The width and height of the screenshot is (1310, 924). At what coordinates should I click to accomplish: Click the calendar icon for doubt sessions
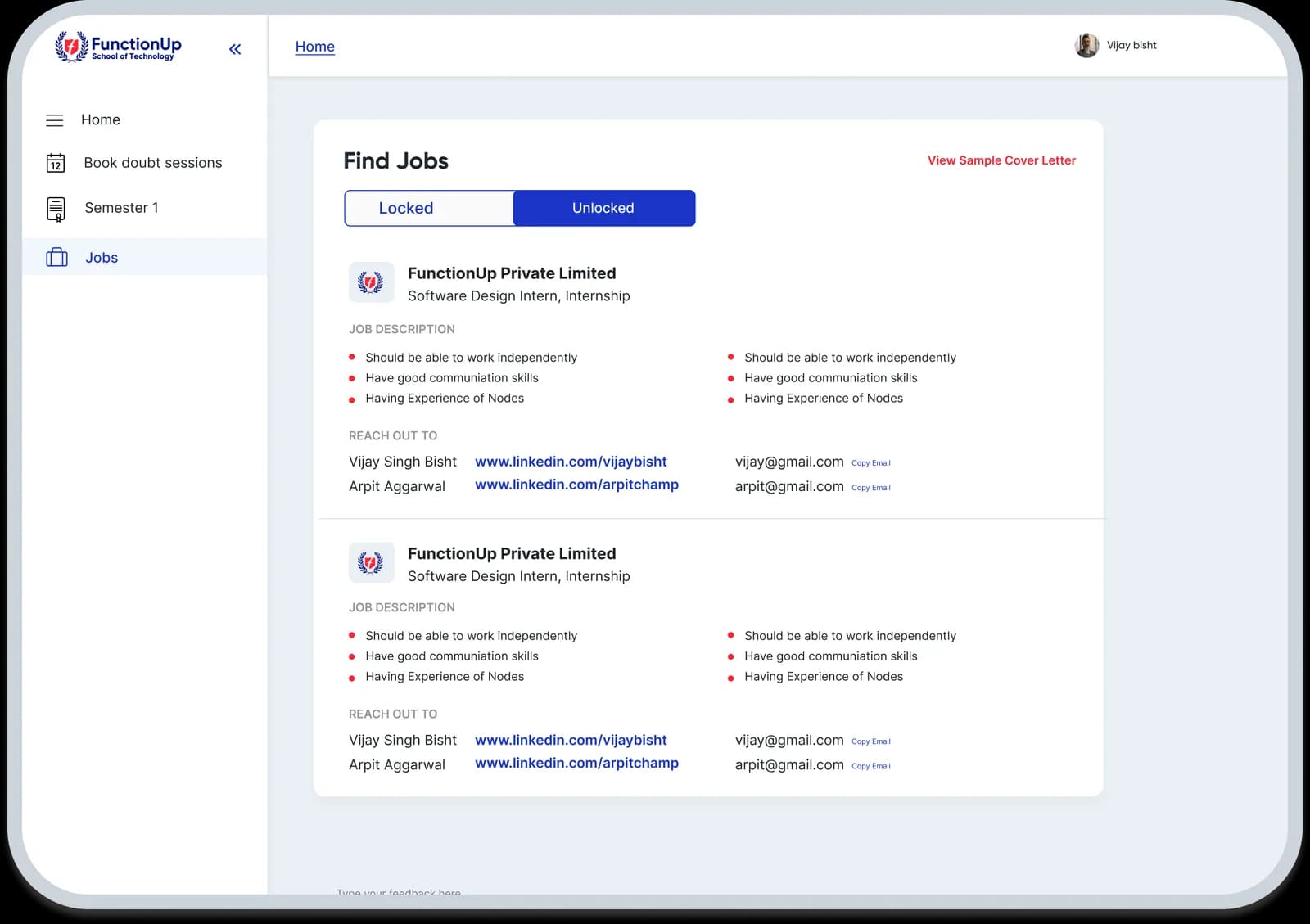coord(56,163)
